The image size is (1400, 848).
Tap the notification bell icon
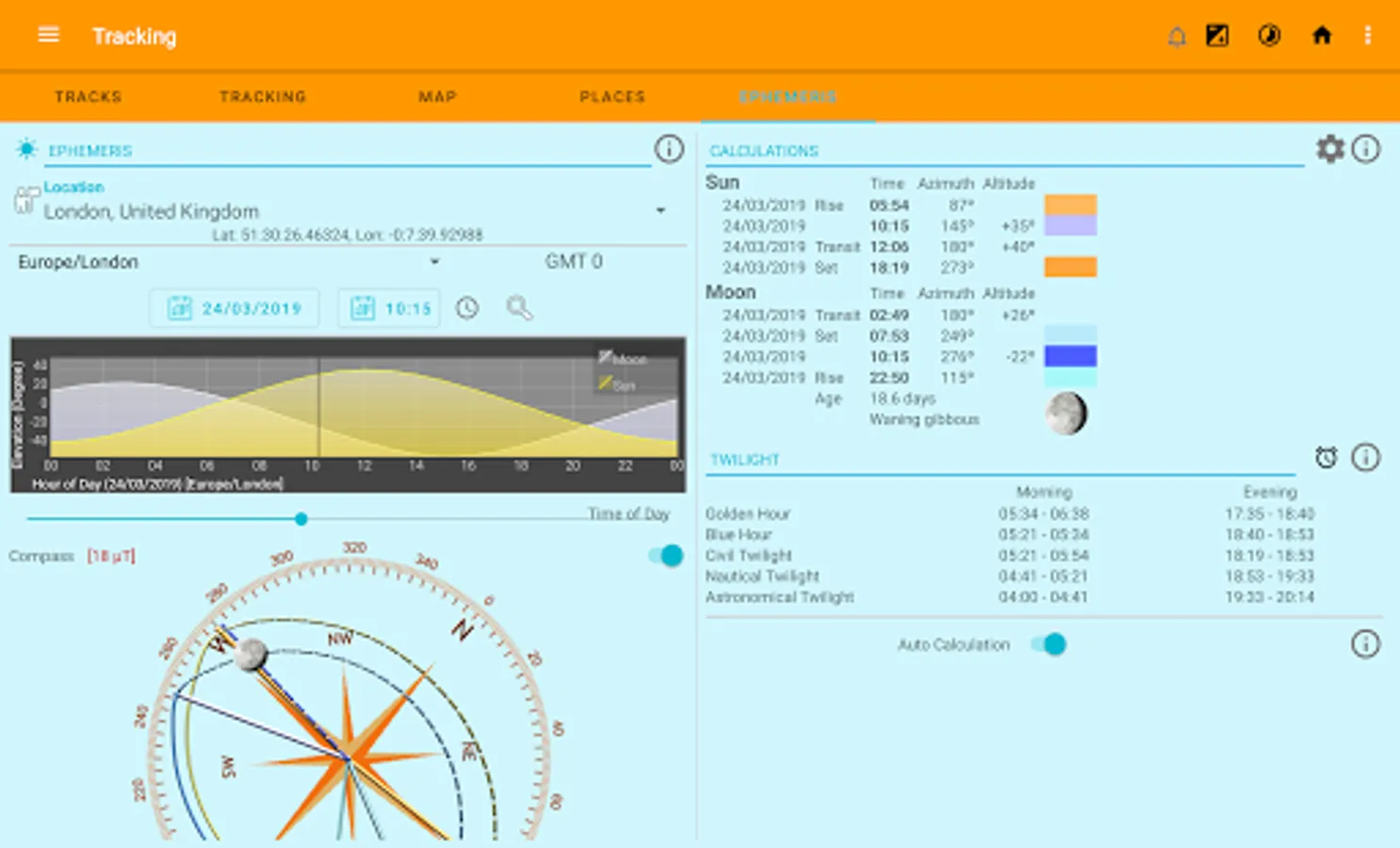tap(1177, 37)
